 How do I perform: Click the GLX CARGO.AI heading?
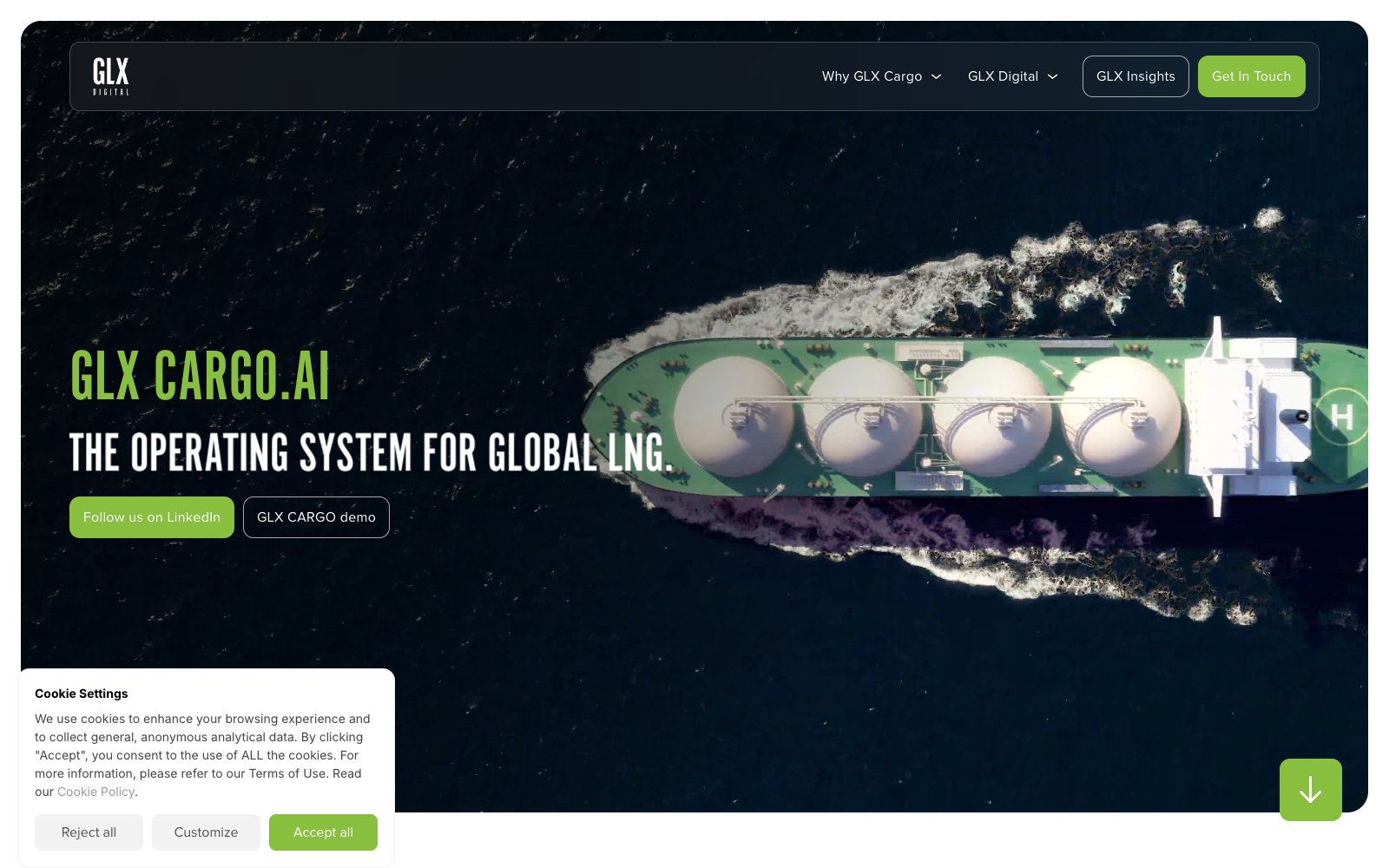tap(200, 376)
